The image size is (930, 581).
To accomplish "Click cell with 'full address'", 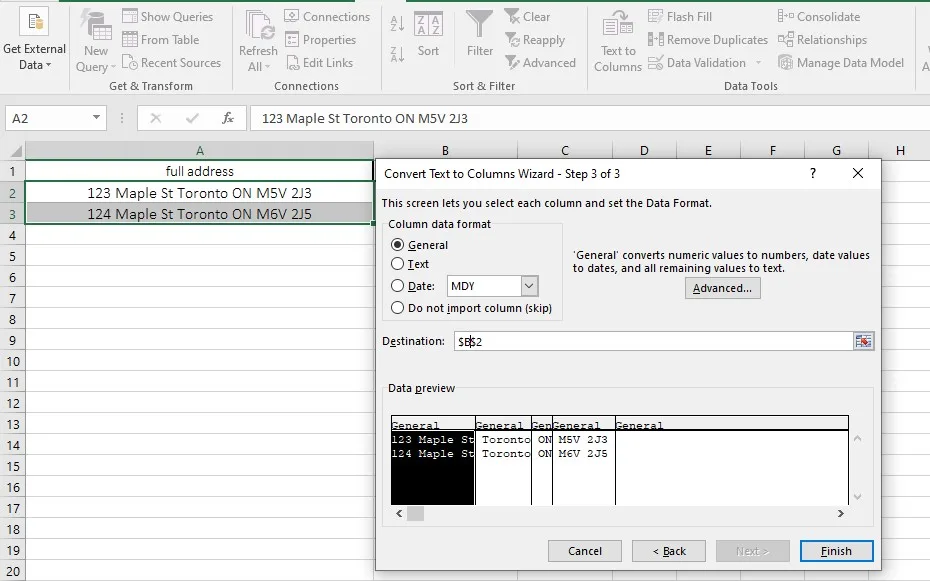I will pyautogui.click(x=199, y=171).
